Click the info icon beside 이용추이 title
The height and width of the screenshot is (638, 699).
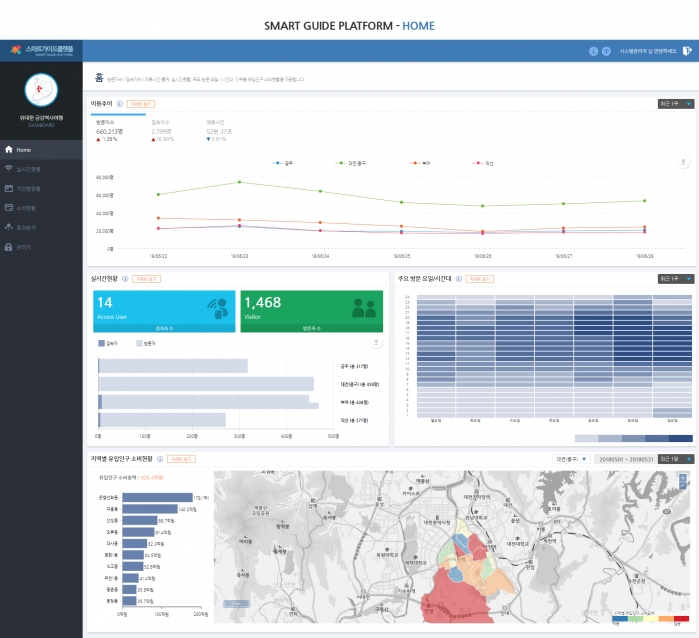pyautogui.click(x=120, y=103)
